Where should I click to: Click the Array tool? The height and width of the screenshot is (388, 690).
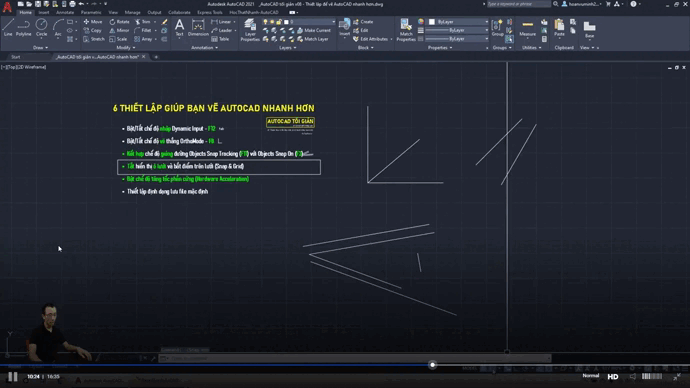coord(143,39)
